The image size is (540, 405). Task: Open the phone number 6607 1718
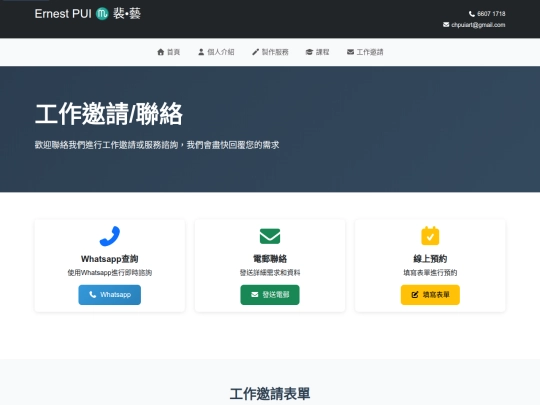491,14
